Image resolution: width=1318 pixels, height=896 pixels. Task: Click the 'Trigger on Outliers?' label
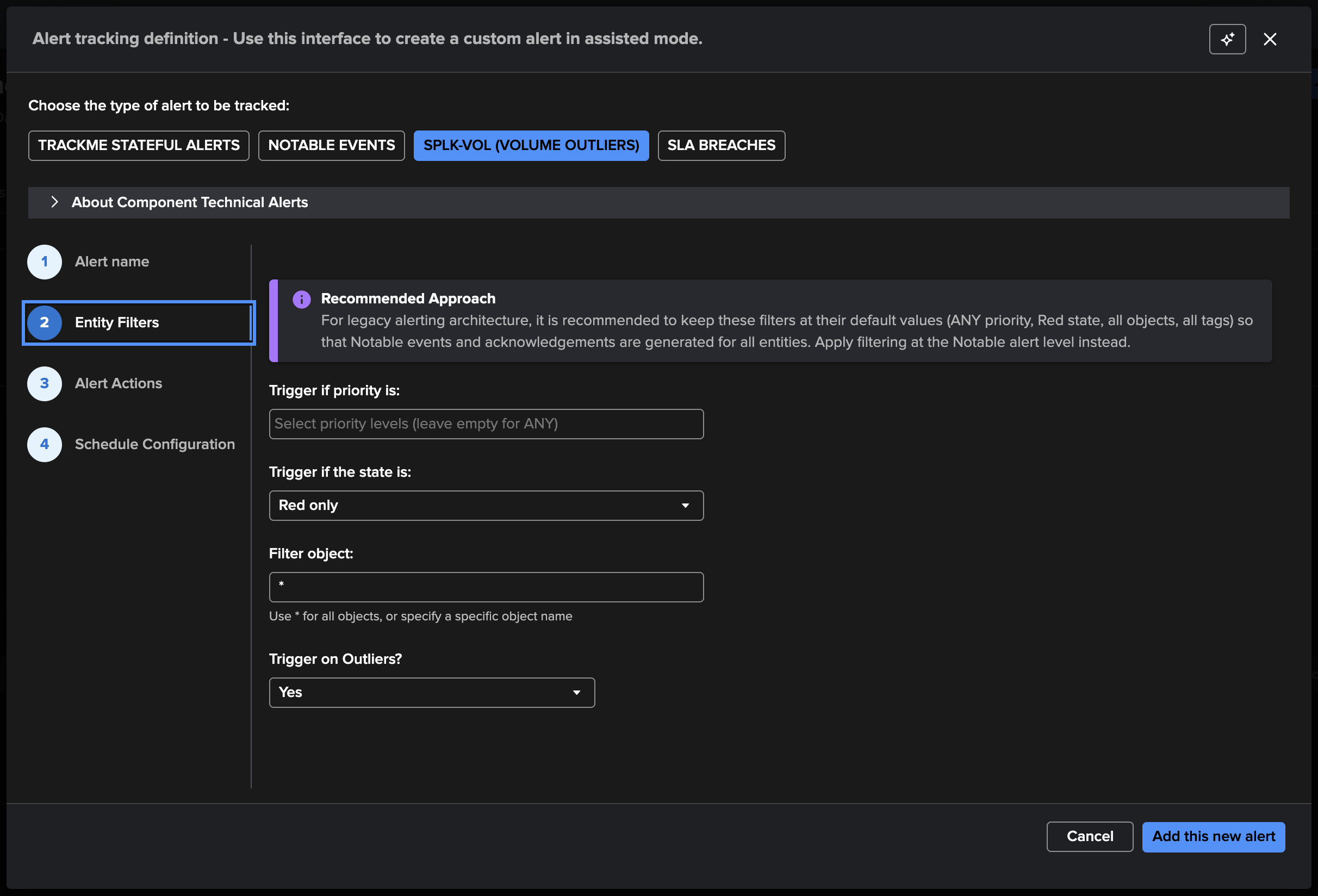[335, 659]
